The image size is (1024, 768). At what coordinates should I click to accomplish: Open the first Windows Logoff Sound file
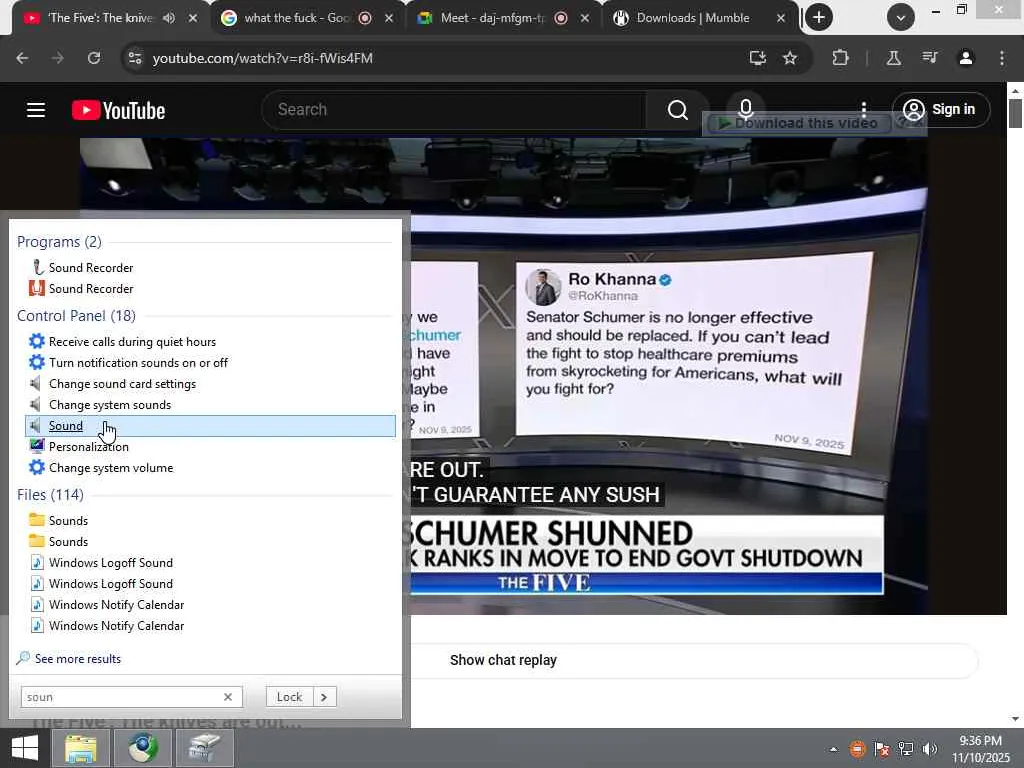click(x=110, y=563)
